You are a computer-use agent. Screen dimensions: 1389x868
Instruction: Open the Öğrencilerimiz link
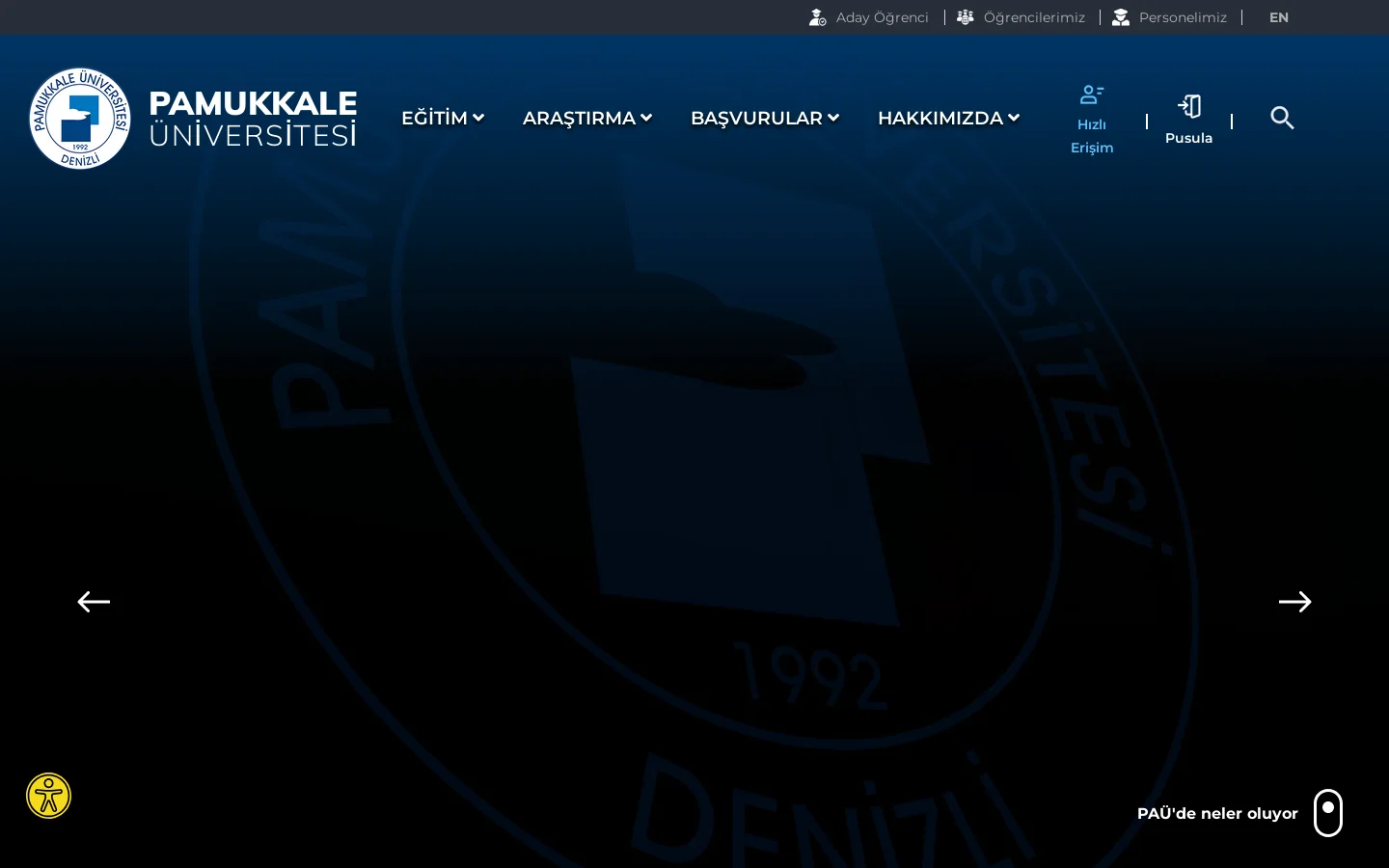point(1034,17)
